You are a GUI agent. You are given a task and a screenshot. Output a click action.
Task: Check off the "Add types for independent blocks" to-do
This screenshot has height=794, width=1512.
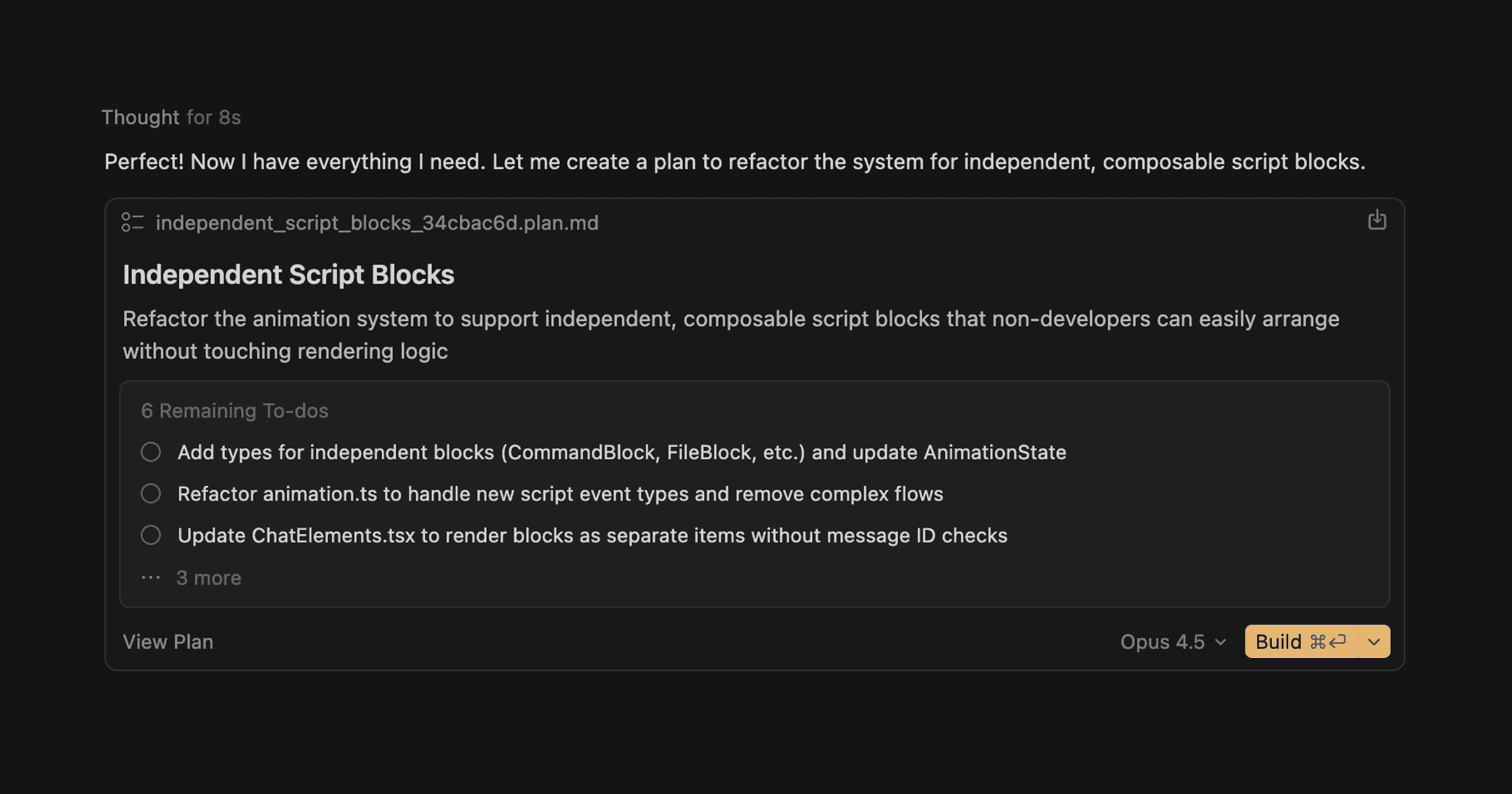(151, 452)
